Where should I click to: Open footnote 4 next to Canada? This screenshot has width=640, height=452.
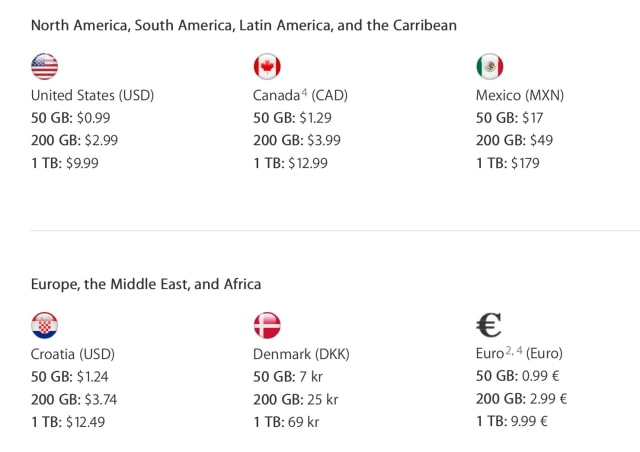point(306,93)
